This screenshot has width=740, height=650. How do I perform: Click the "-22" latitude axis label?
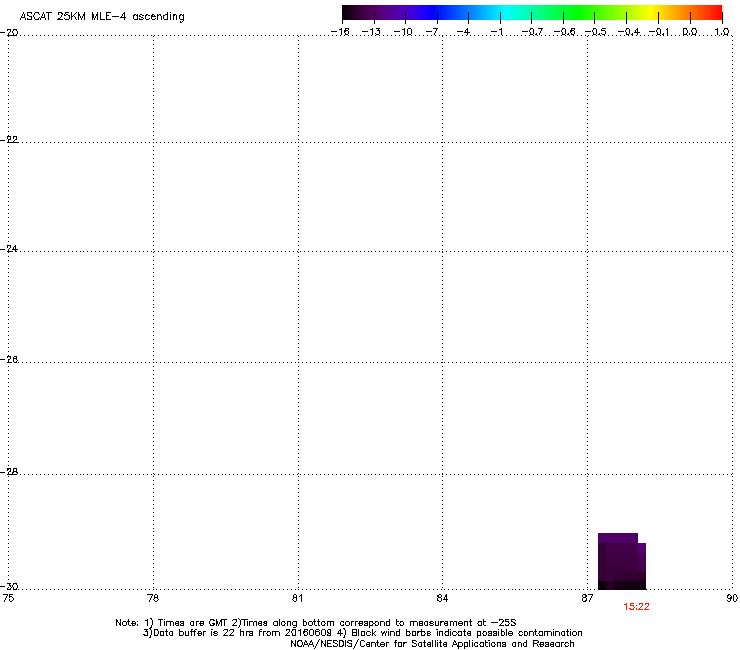9,140
